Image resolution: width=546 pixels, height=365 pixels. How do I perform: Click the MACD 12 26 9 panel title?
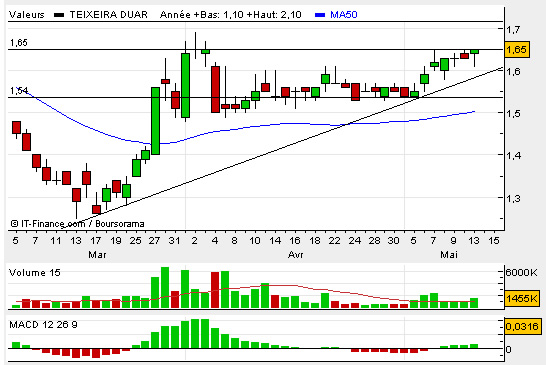click(x=43, y=325)
